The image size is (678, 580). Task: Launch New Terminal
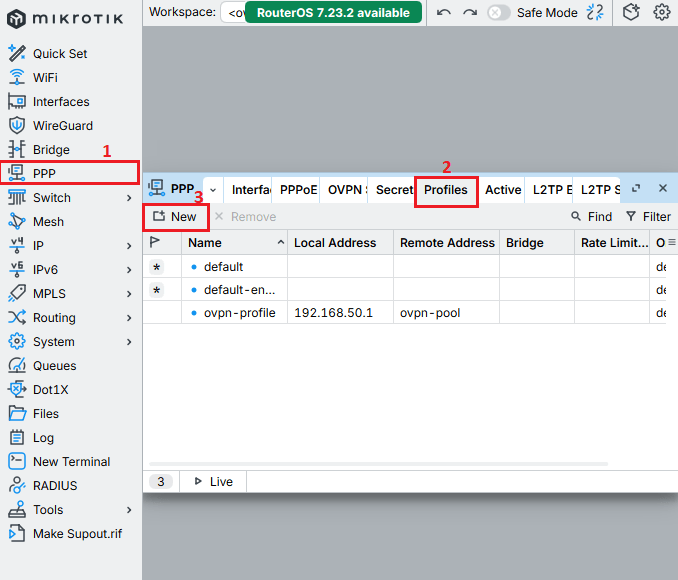pos(59,461)
